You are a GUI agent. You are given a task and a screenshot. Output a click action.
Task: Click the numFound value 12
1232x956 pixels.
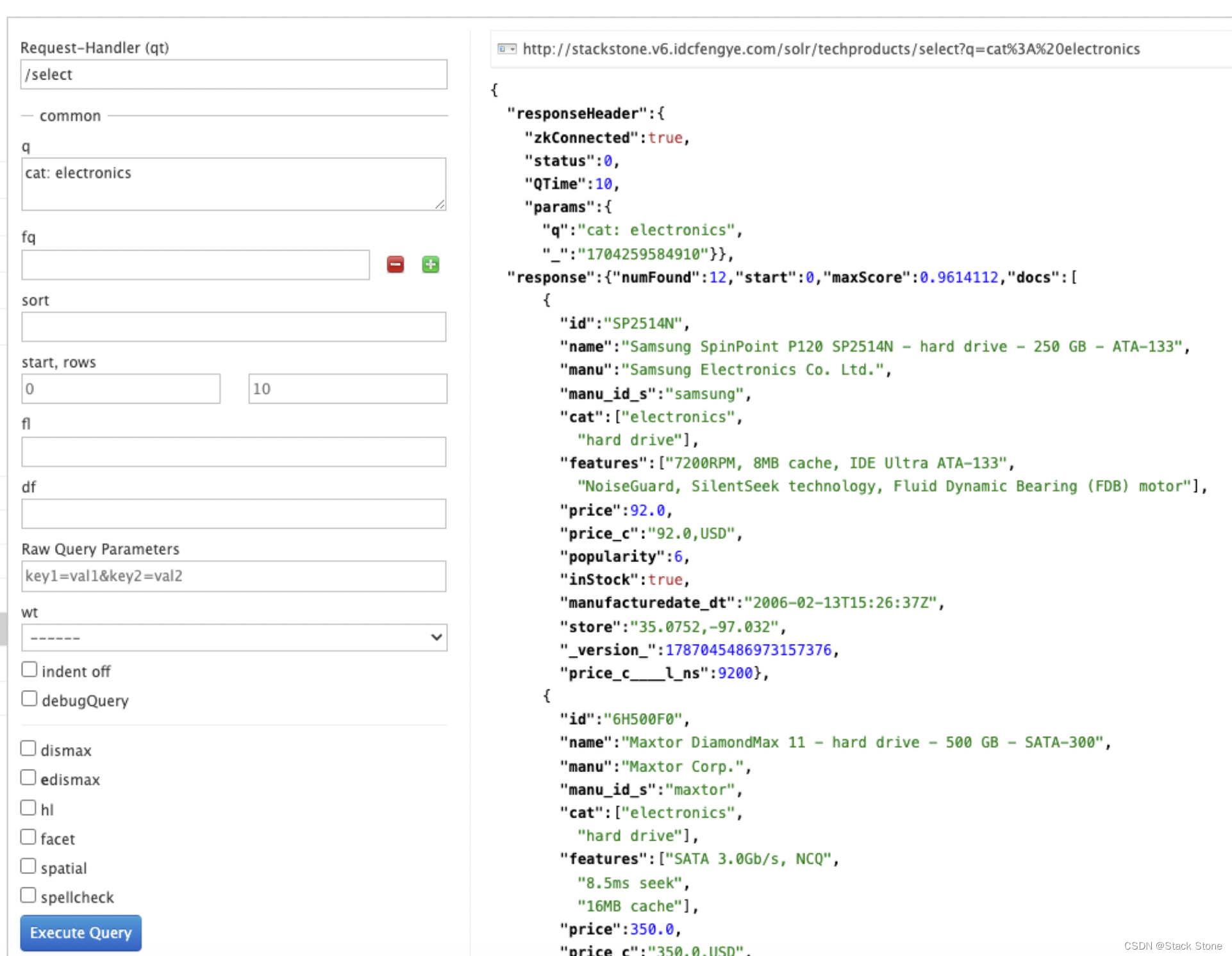[x=717, y=277]
